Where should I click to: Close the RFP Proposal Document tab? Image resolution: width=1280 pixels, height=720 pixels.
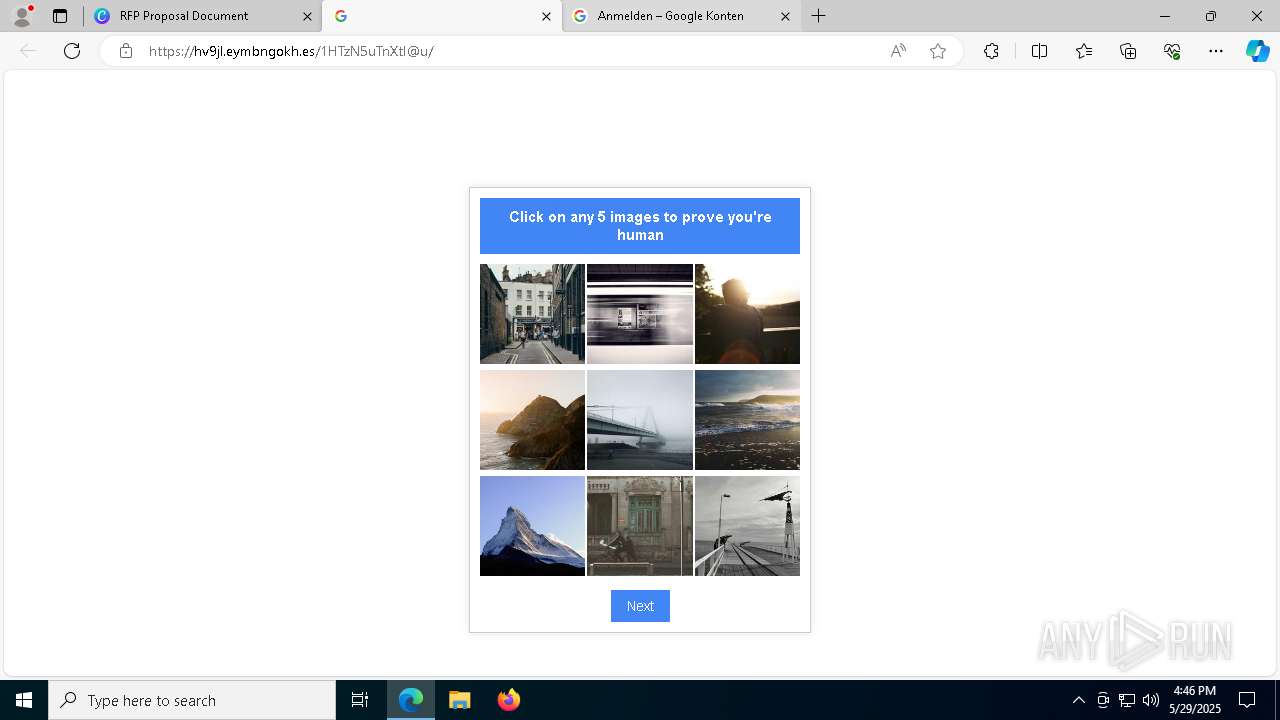307,16
